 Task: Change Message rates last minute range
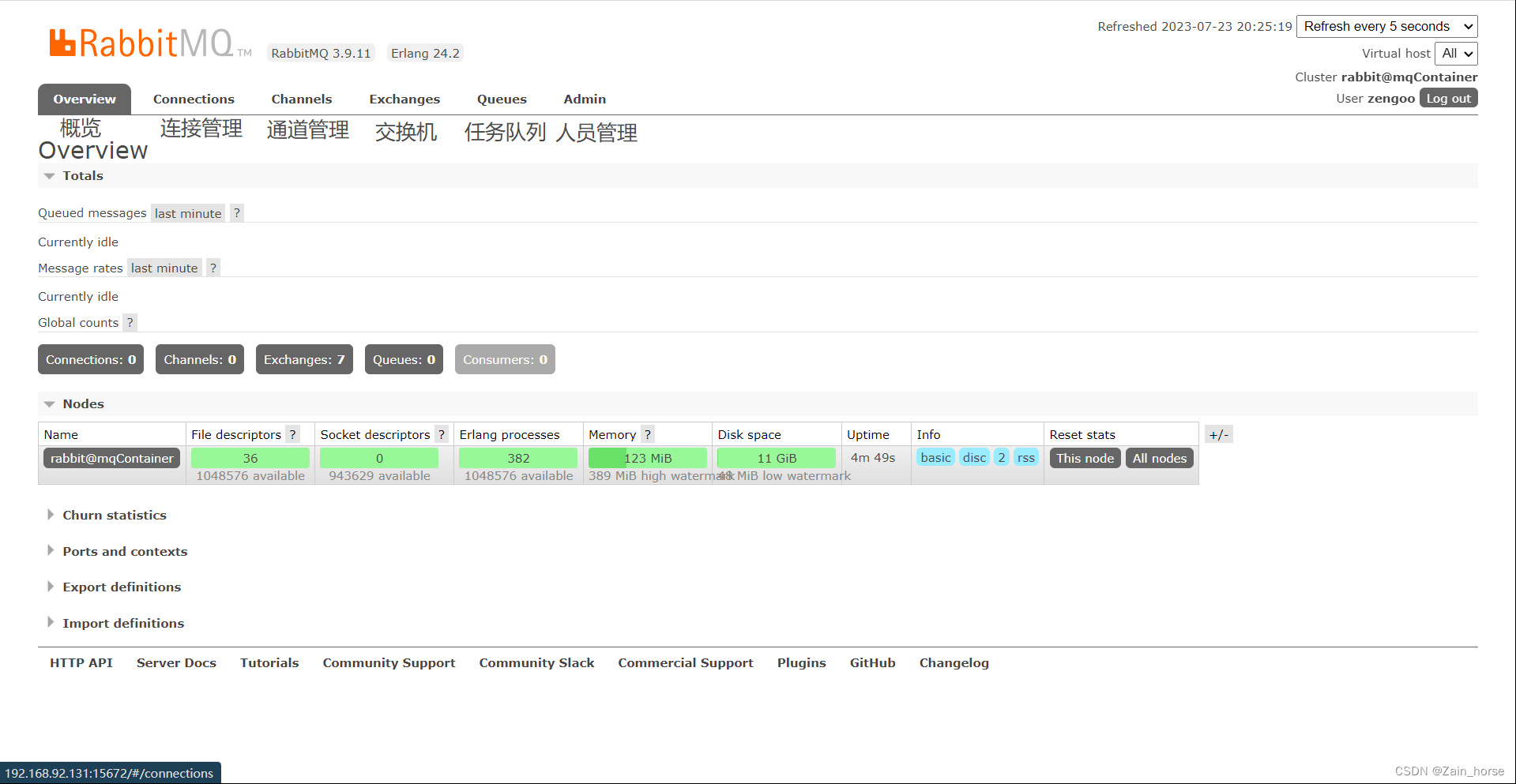pyautogui.click(x=164, y=268)
